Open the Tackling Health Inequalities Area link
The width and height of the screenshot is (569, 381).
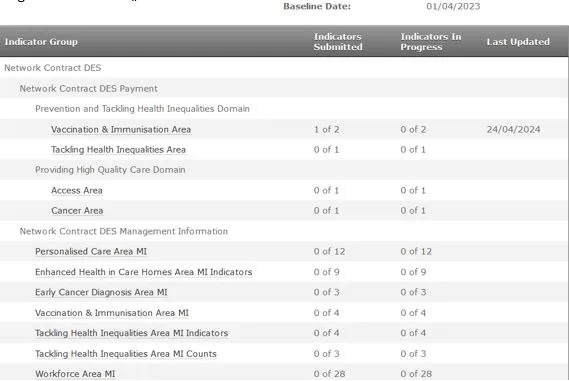tap(118, 149)
